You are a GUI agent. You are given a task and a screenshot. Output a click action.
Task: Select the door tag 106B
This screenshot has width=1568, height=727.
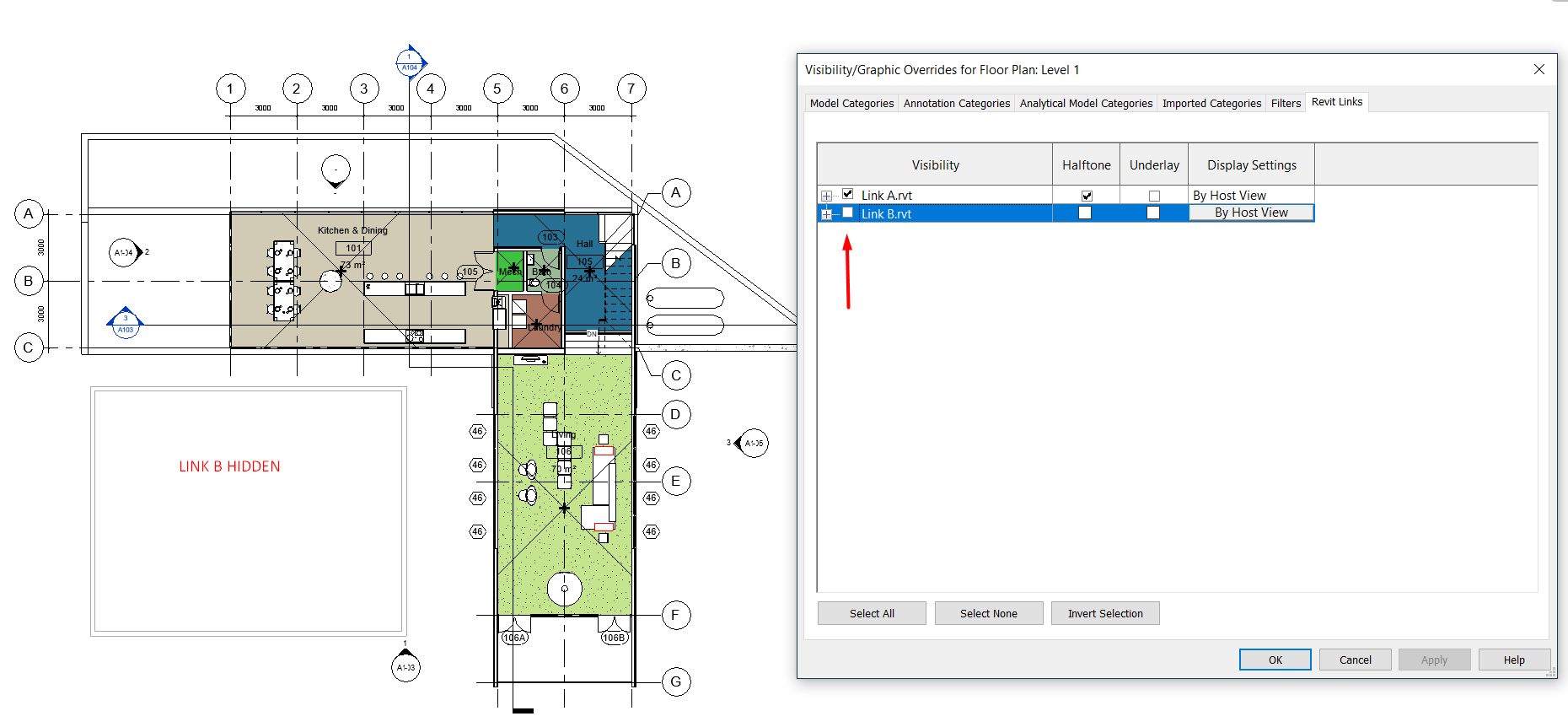(x=615, y=638)
